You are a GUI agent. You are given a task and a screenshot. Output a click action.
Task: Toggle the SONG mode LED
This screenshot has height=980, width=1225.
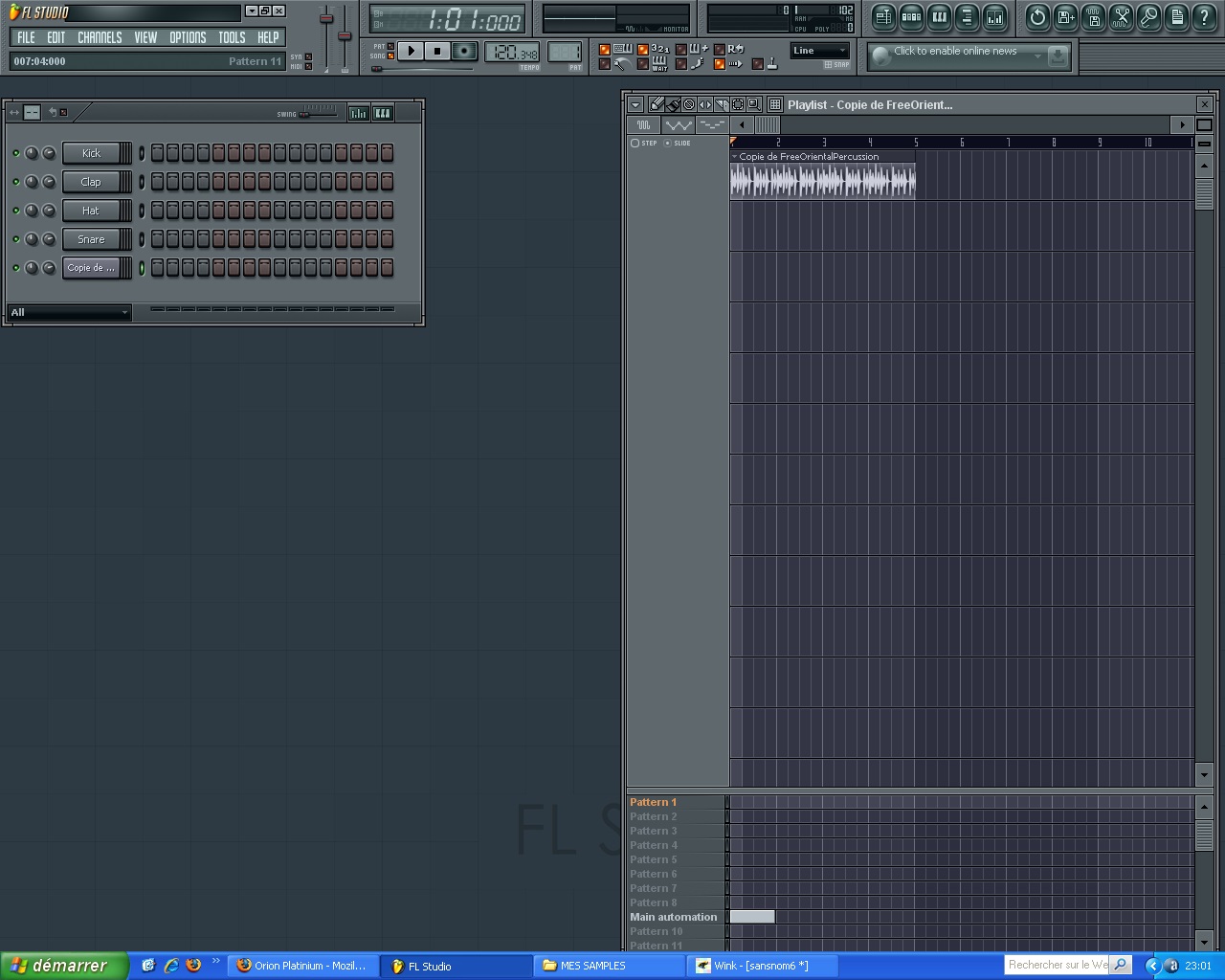(390, 56)
